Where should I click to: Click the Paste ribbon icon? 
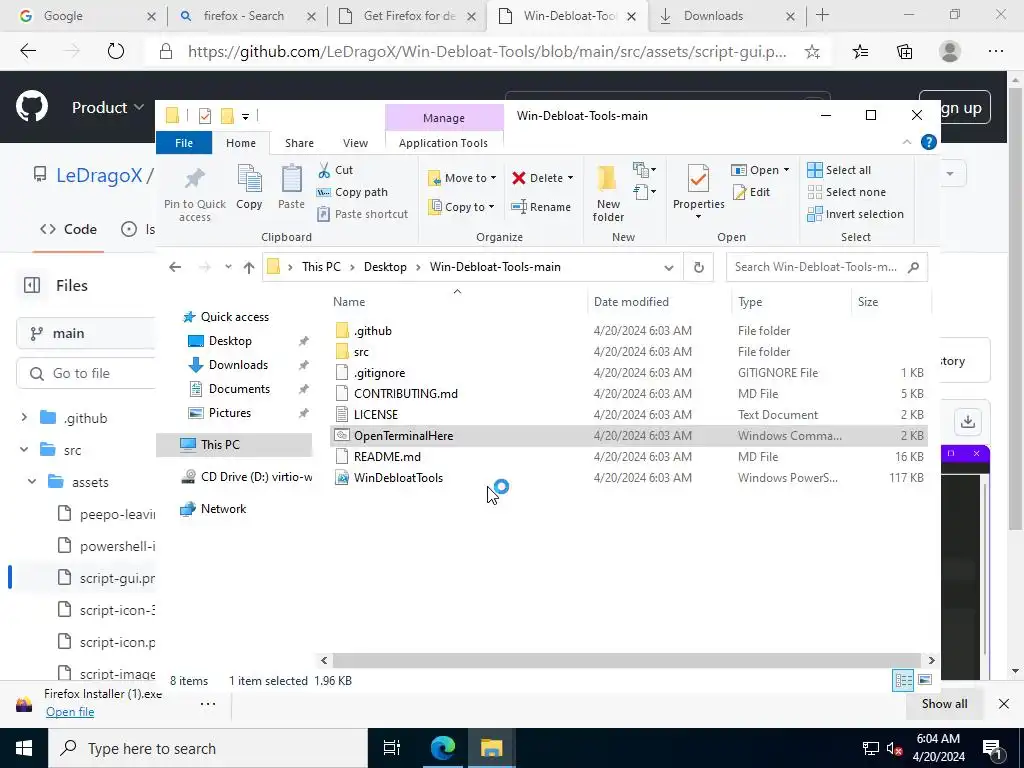pyautogui.click(x=291, y=188)
